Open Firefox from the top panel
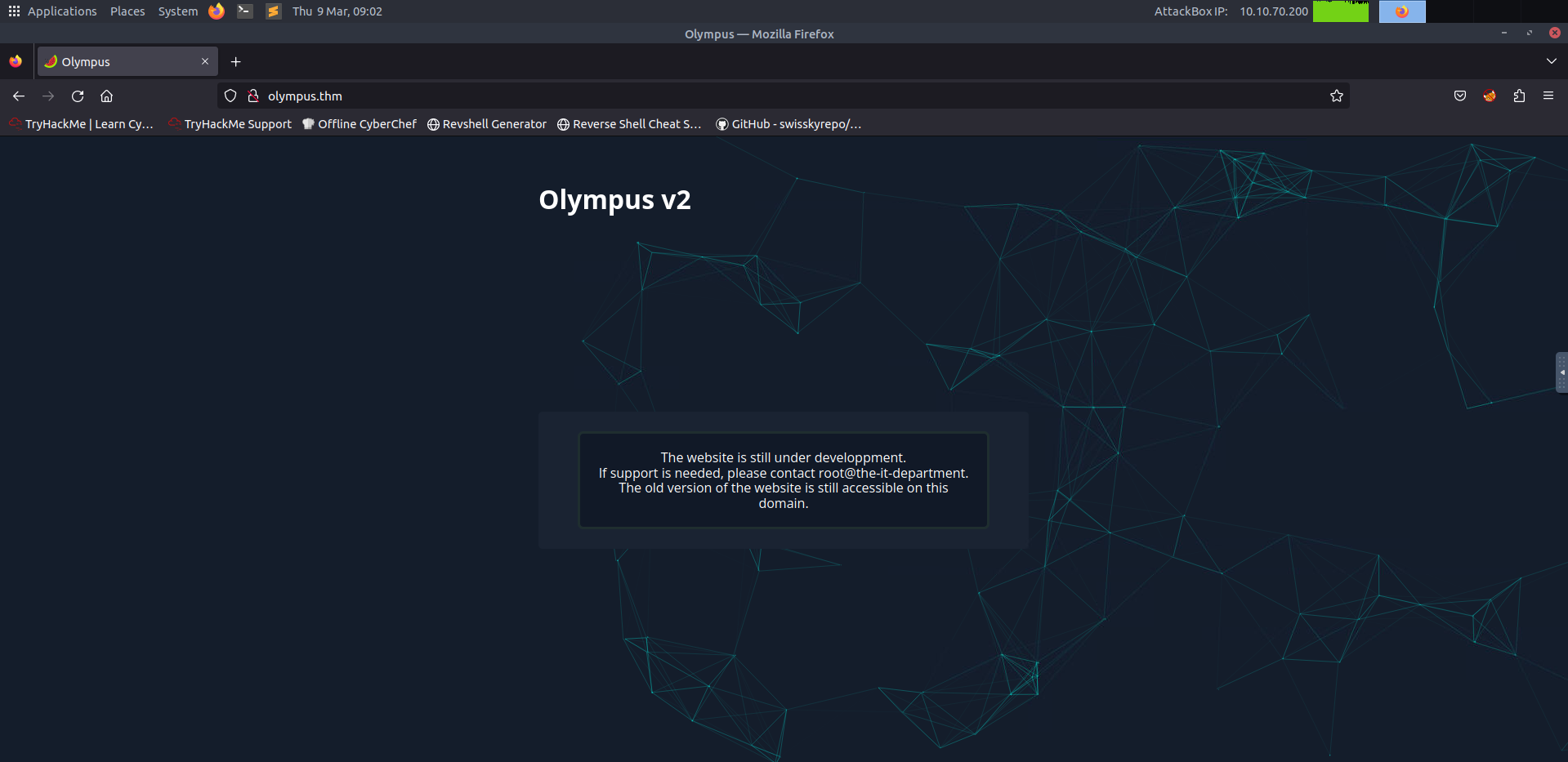The width and height of the screenshot is (1568, 762). click(216, 11)
